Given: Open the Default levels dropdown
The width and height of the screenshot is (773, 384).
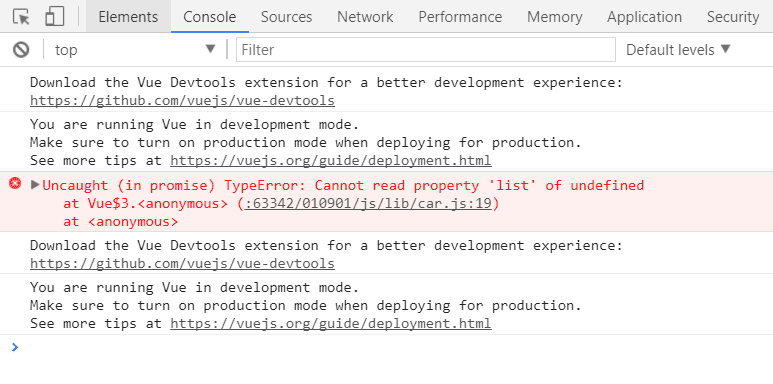Looking at the screenshot, I should [678, 50].
